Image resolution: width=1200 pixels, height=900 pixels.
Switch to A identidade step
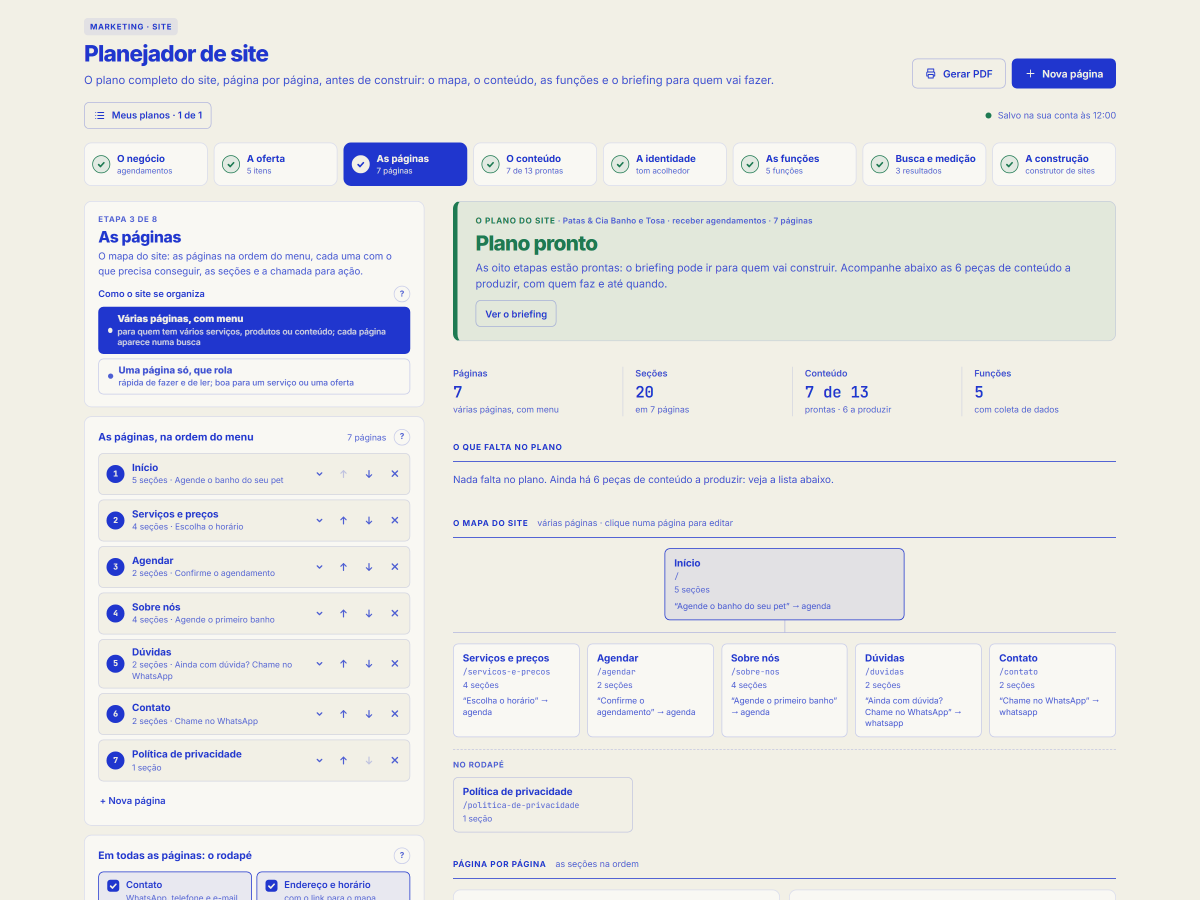[x=665, y=164]
